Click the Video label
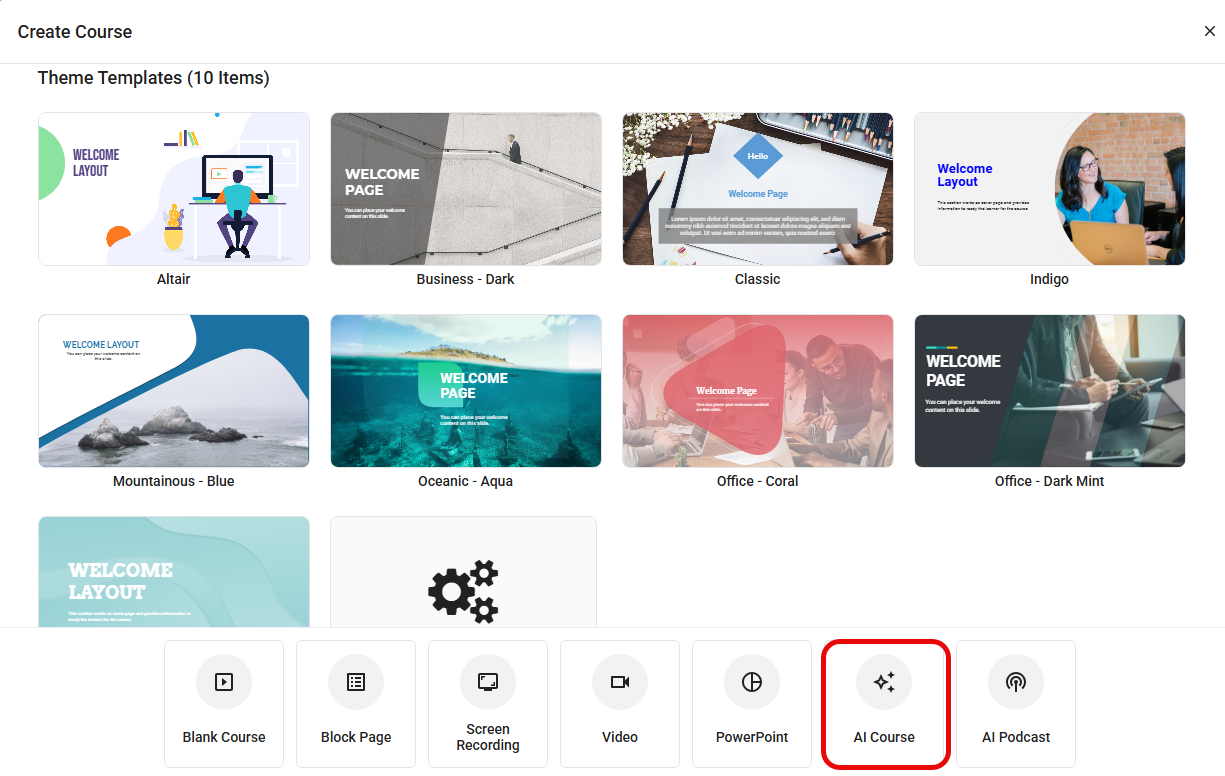Viewport: 1225px width, 776px height. pos(620,737)
